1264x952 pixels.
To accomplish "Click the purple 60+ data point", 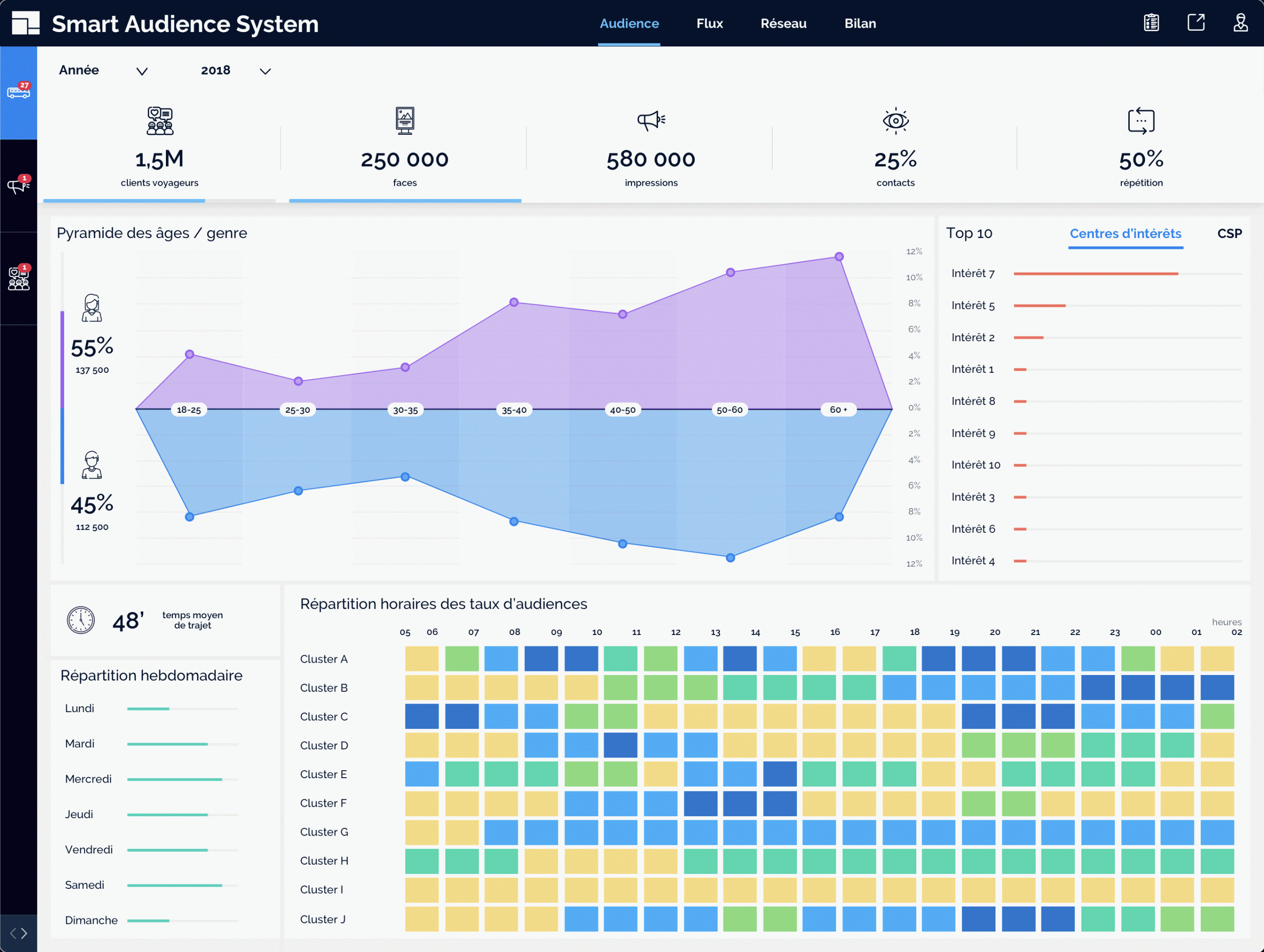I will (838, 257).
